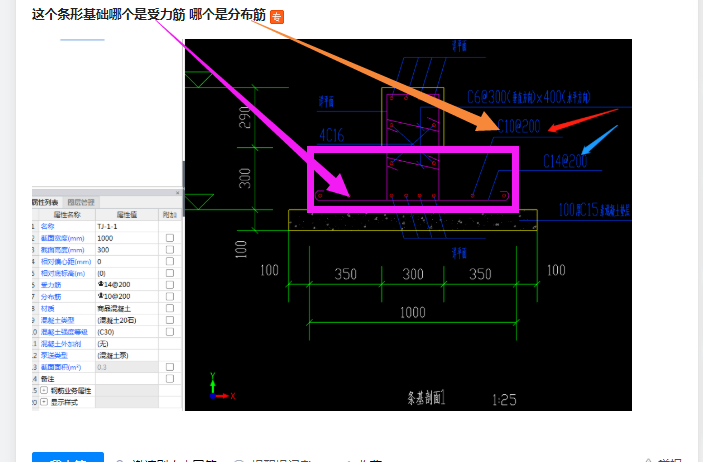Click the greyed 截面面积 value 0.3

(x=102, y=367)
